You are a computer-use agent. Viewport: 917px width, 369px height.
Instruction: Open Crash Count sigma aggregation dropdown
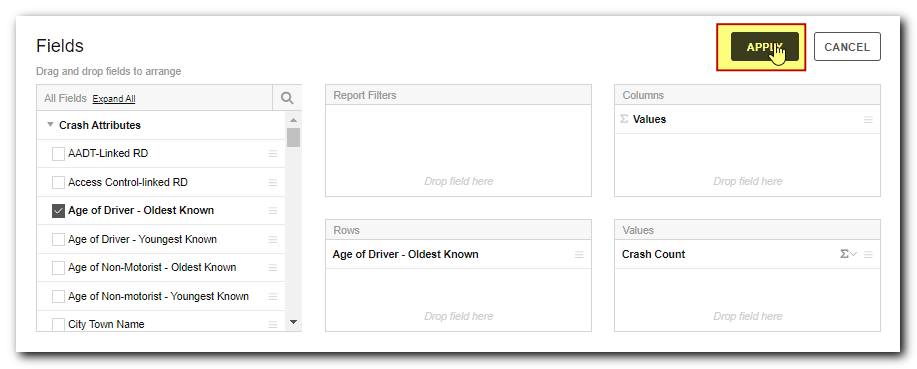[848, 254]
